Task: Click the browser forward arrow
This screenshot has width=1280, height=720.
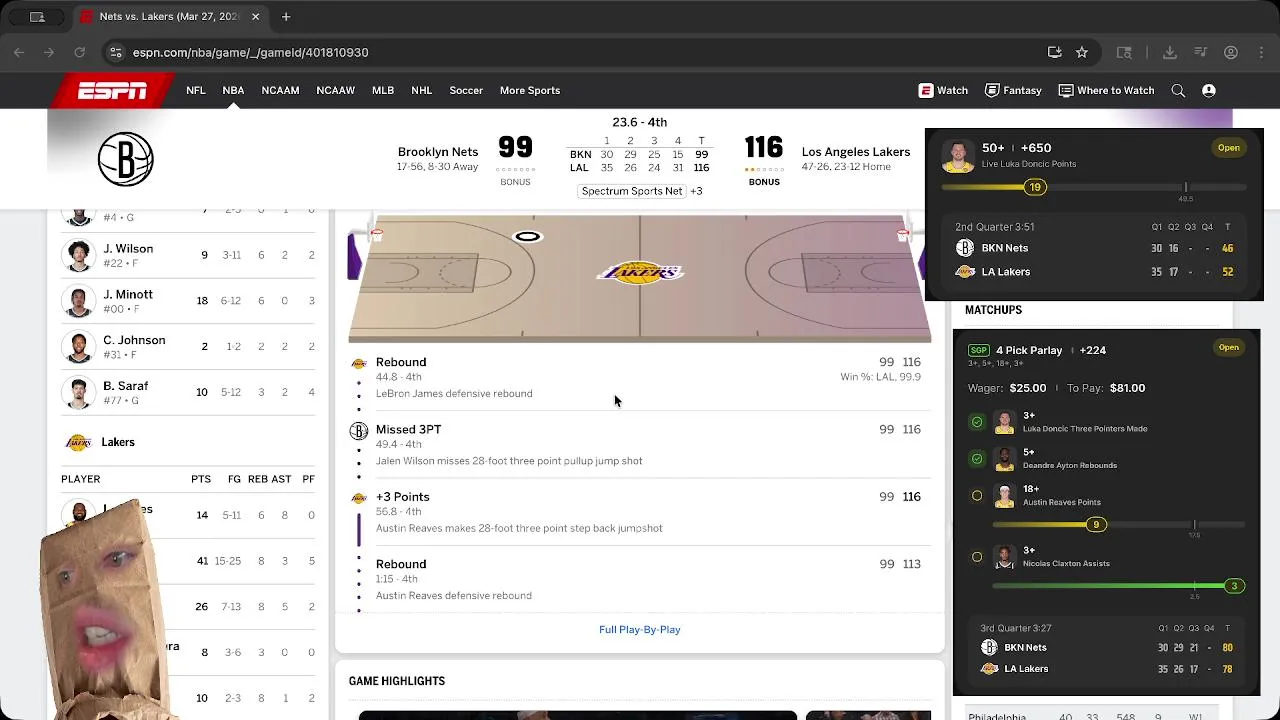Action: (49, 52)
